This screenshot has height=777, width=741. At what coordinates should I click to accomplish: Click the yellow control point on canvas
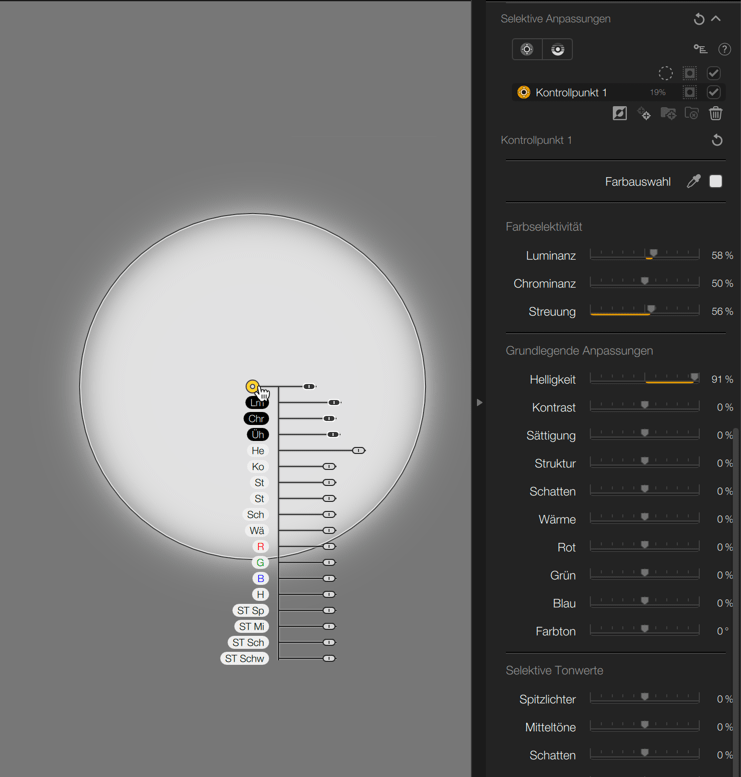coord(252,387)
